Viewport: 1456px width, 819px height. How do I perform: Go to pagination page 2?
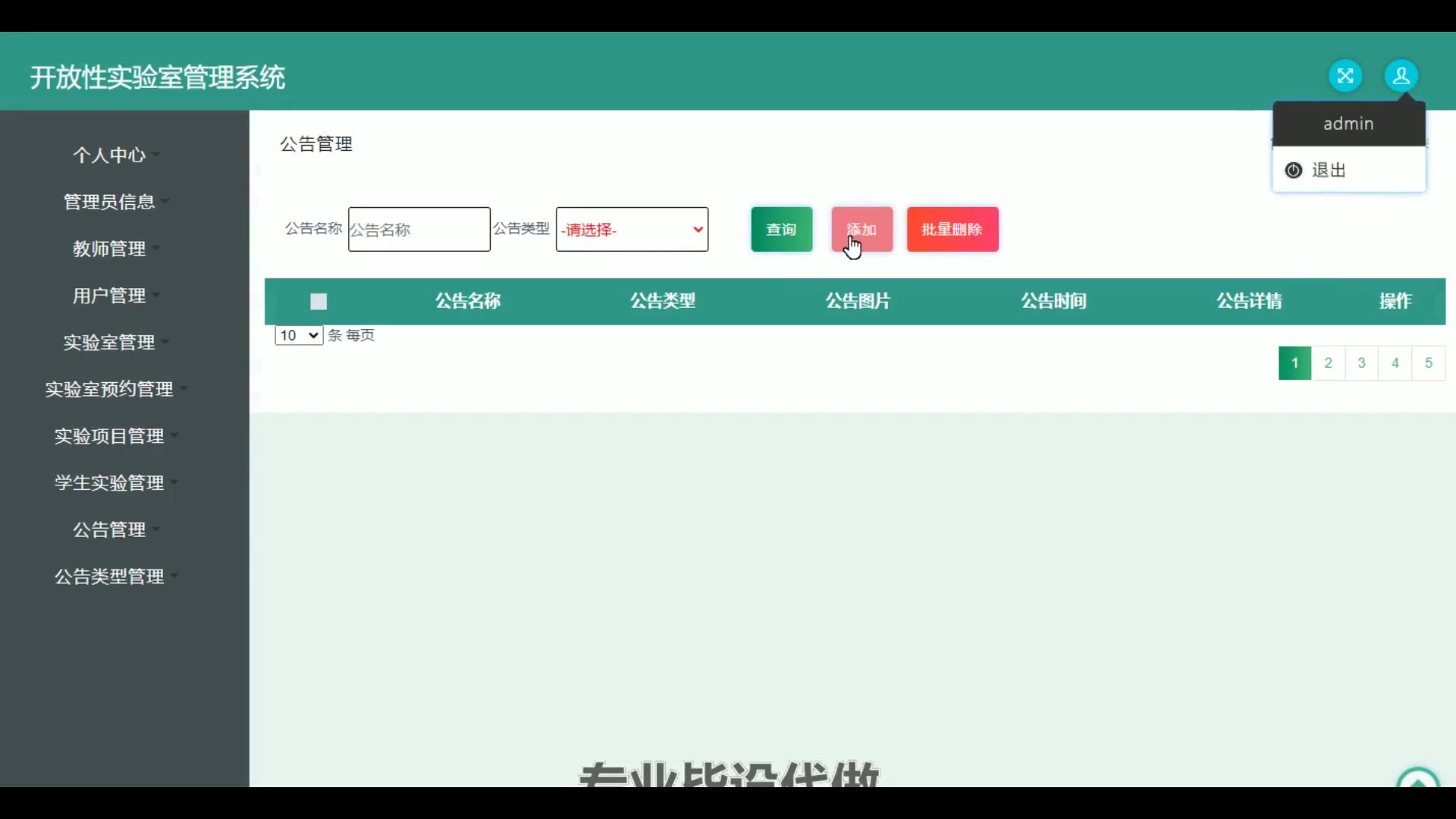(1329, 362)
